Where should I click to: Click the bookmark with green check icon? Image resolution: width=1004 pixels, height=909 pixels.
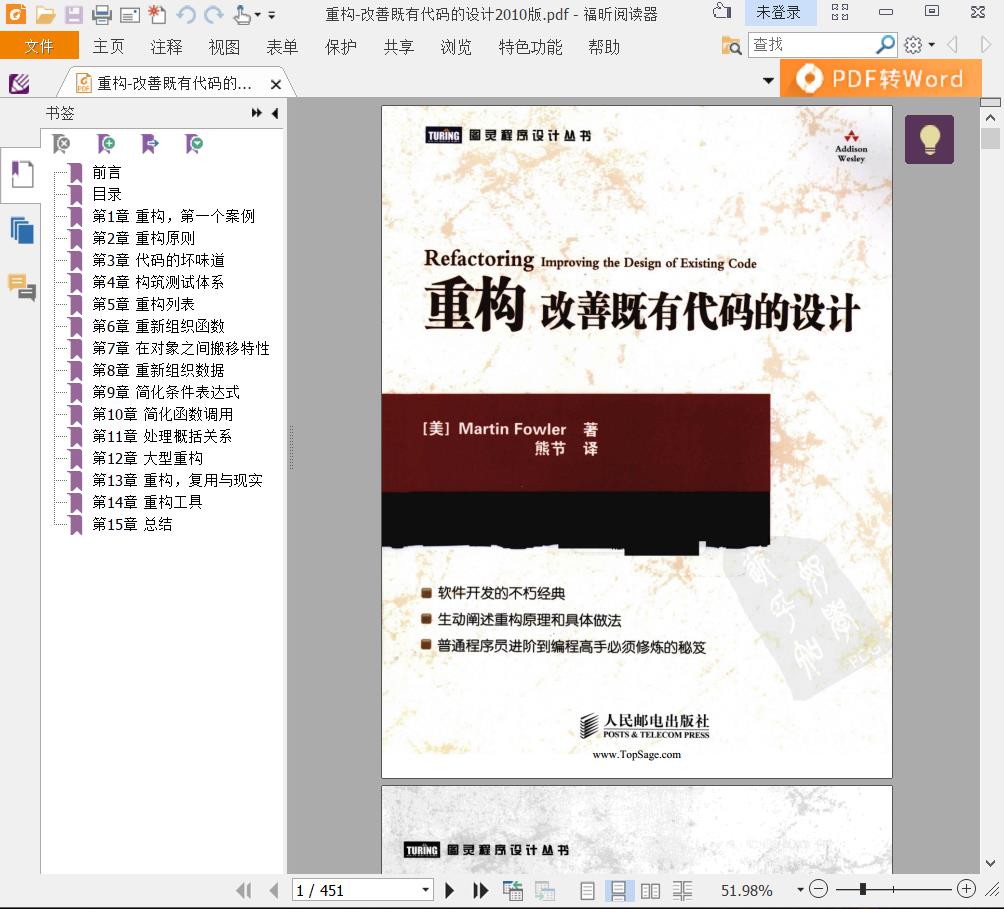click(194, 144)
